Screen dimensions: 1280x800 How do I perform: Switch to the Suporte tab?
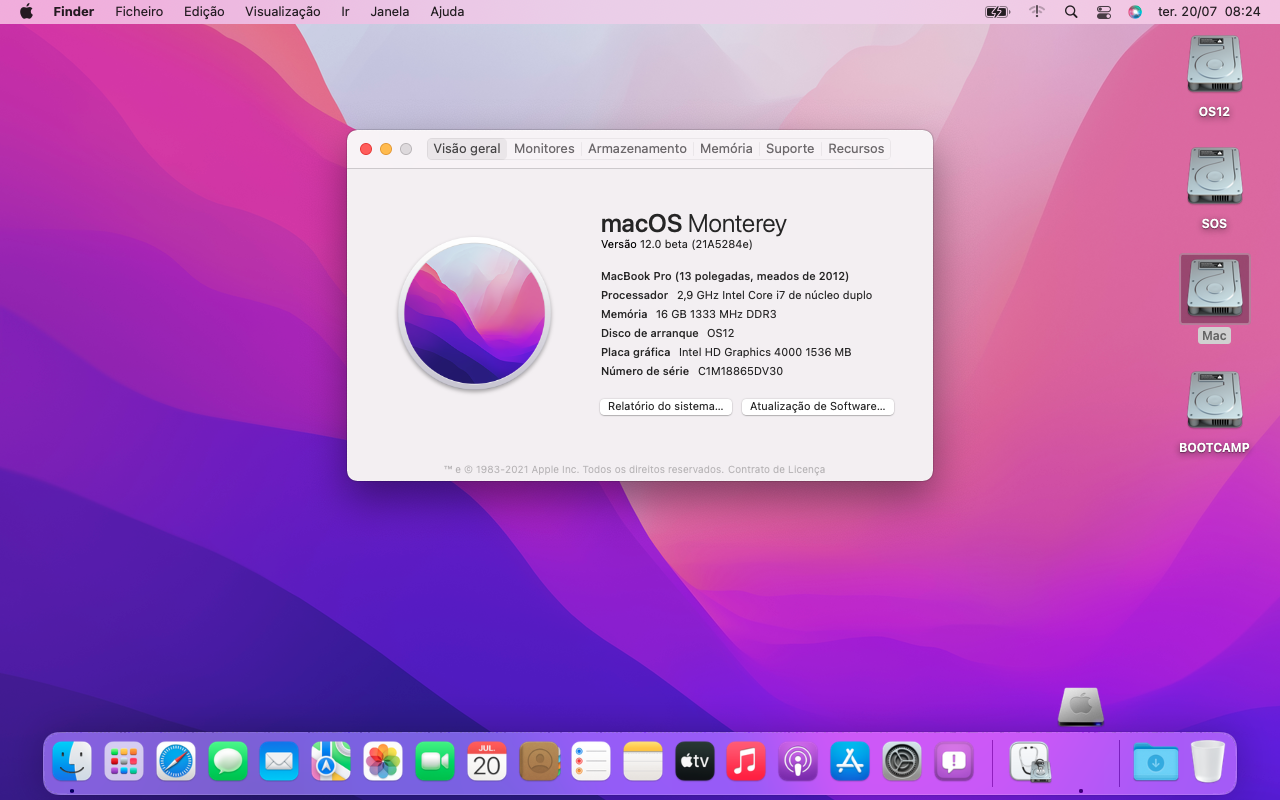pyautogui.click(x=790, y=149)
